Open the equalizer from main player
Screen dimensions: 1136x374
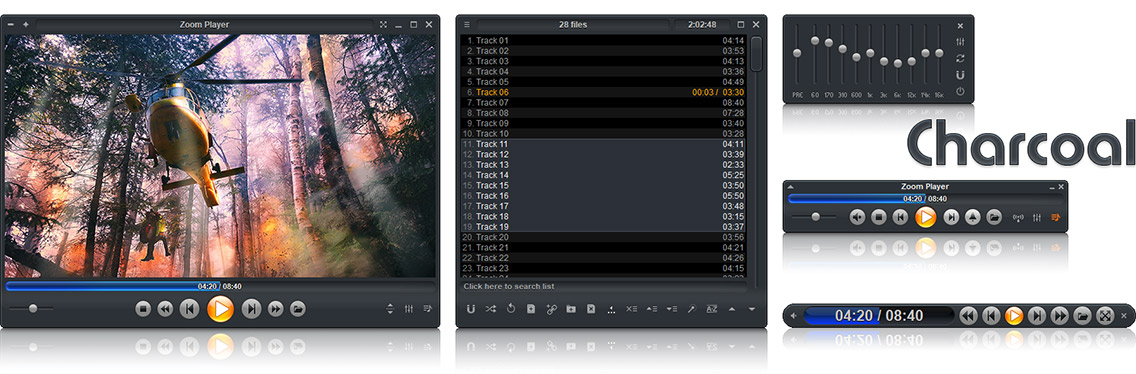tap(409, 309)
